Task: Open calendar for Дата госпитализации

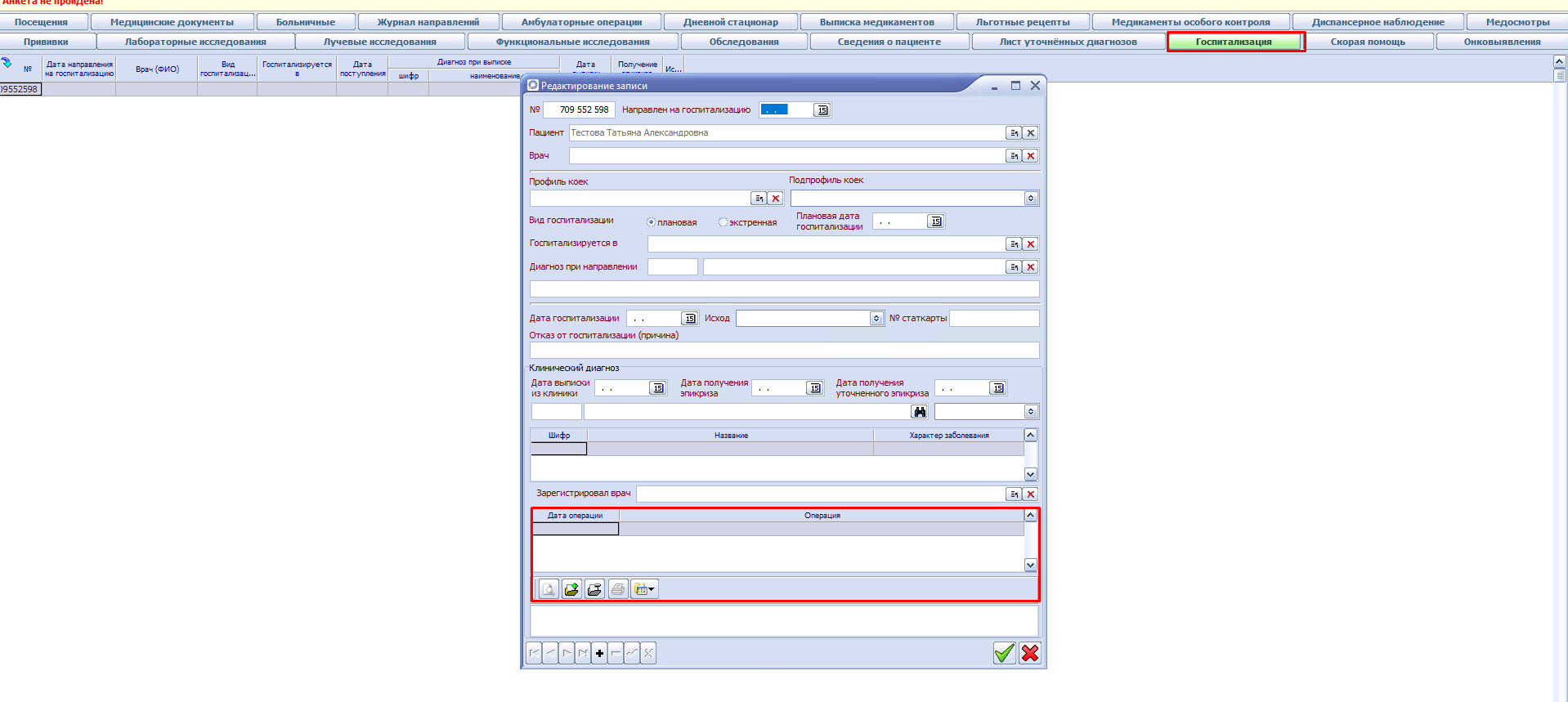Action: click(x=690, y=319)
